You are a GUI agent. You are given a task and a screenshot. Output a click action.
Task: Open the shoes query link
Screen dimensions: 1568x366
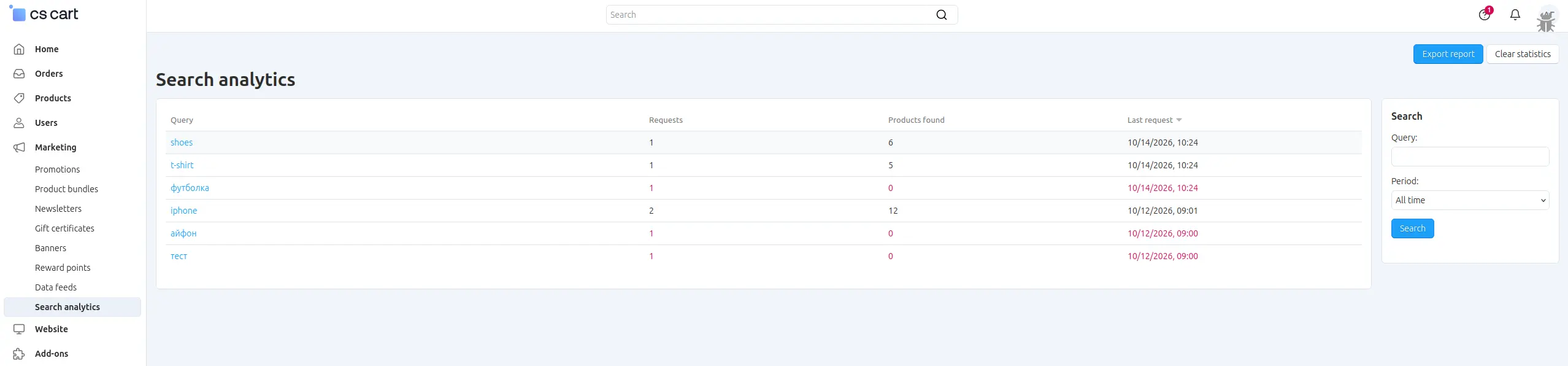182,142
